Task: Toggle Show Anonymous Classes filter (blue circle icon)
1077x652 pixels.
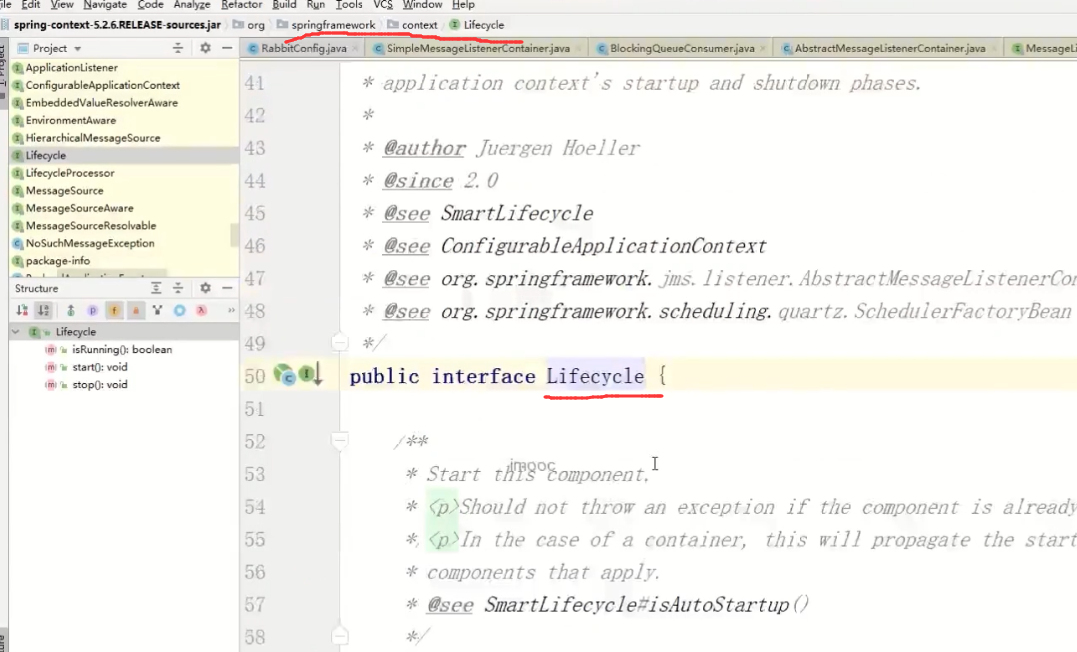Action: click(179, 311)
